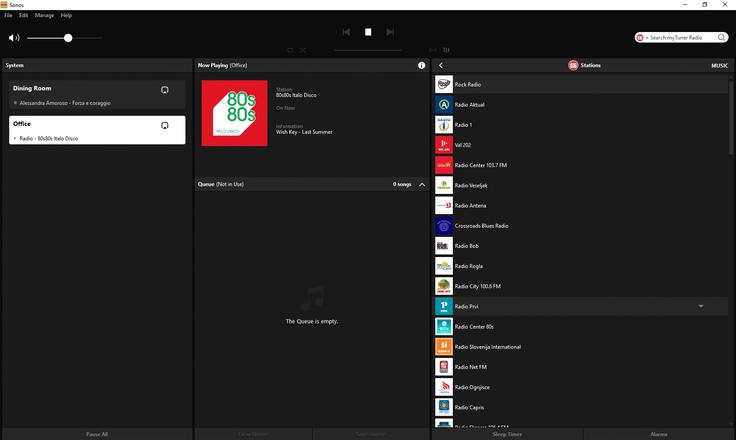Select Radio Net FM station icon
The height and width of the screenshot is (440, 736).
[444, 367]
